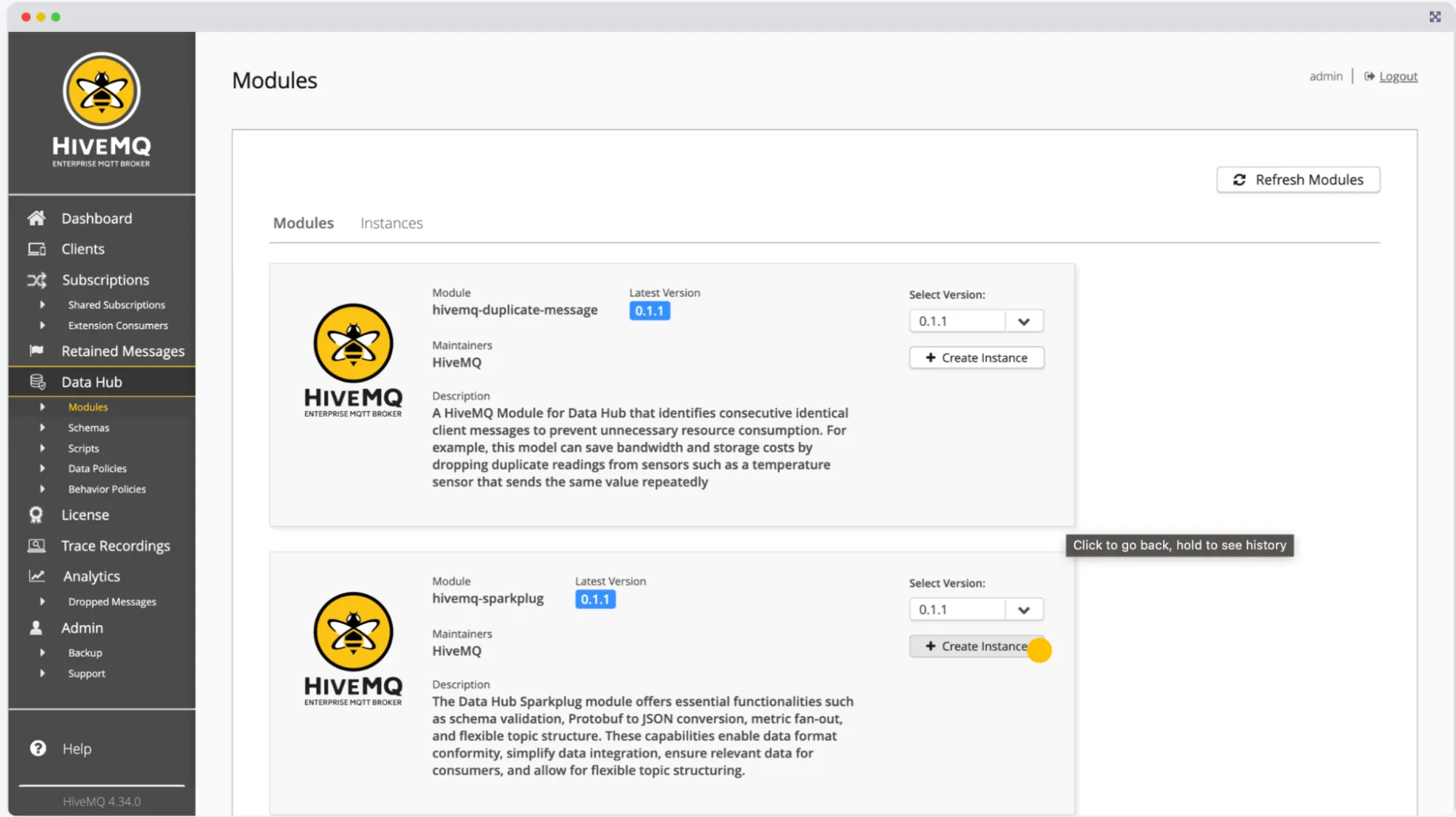1456x817 pixels.
Task: Click the hivemq-duplicate-message module name
Action: click(x=515, y=309)
